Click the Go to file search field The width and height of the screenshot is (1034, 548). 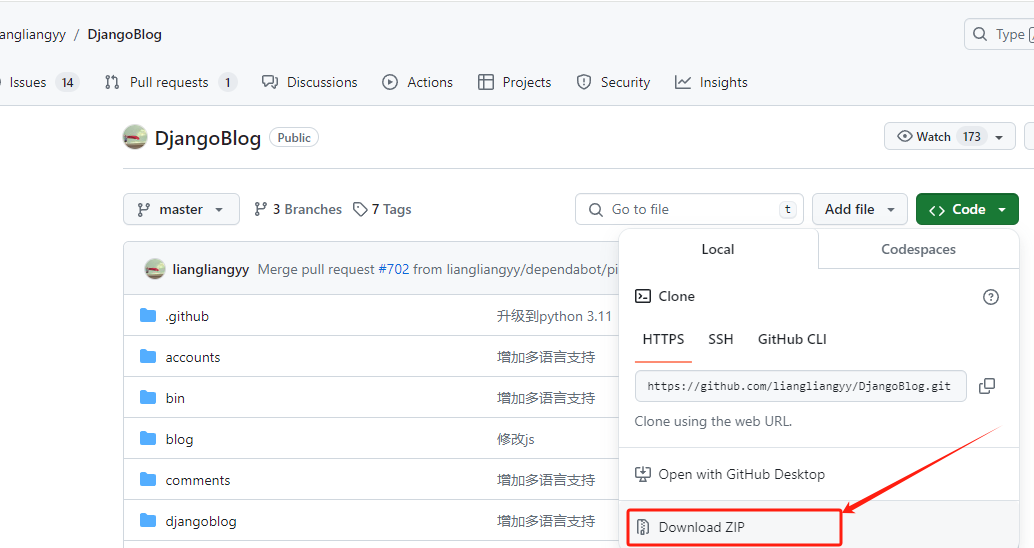[x=689, y=209]
